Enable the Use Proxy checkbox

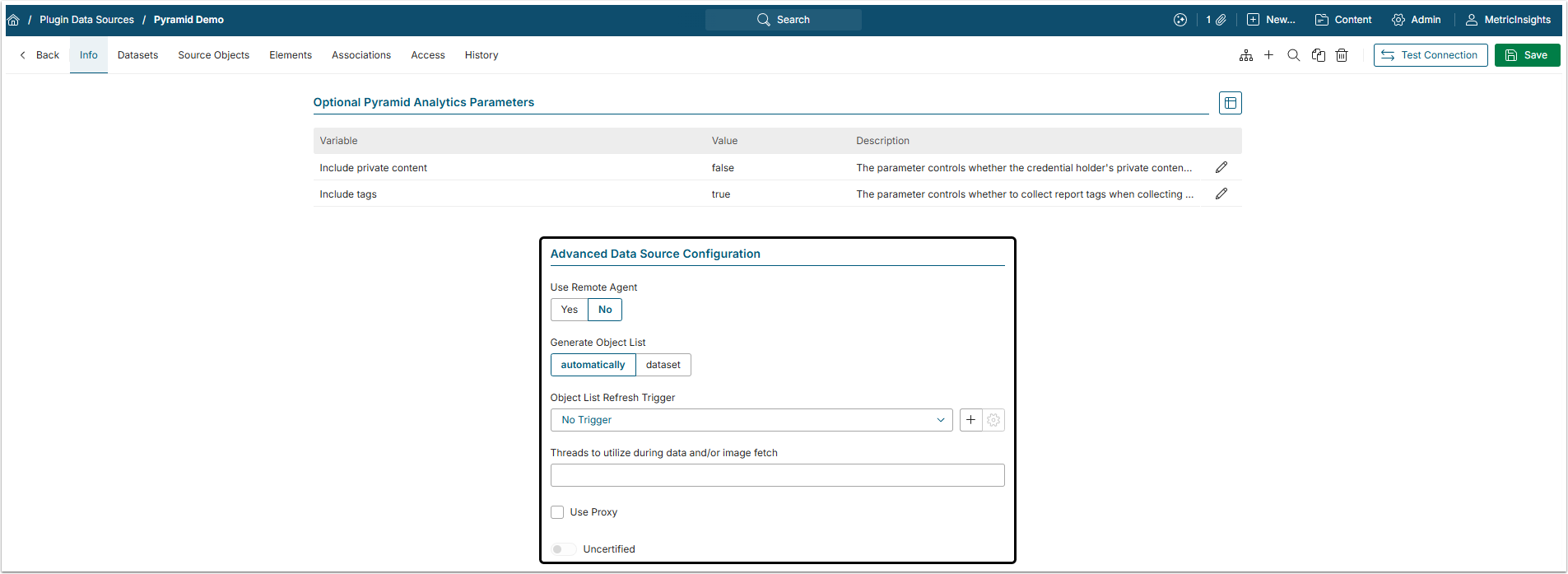(557, 512)
